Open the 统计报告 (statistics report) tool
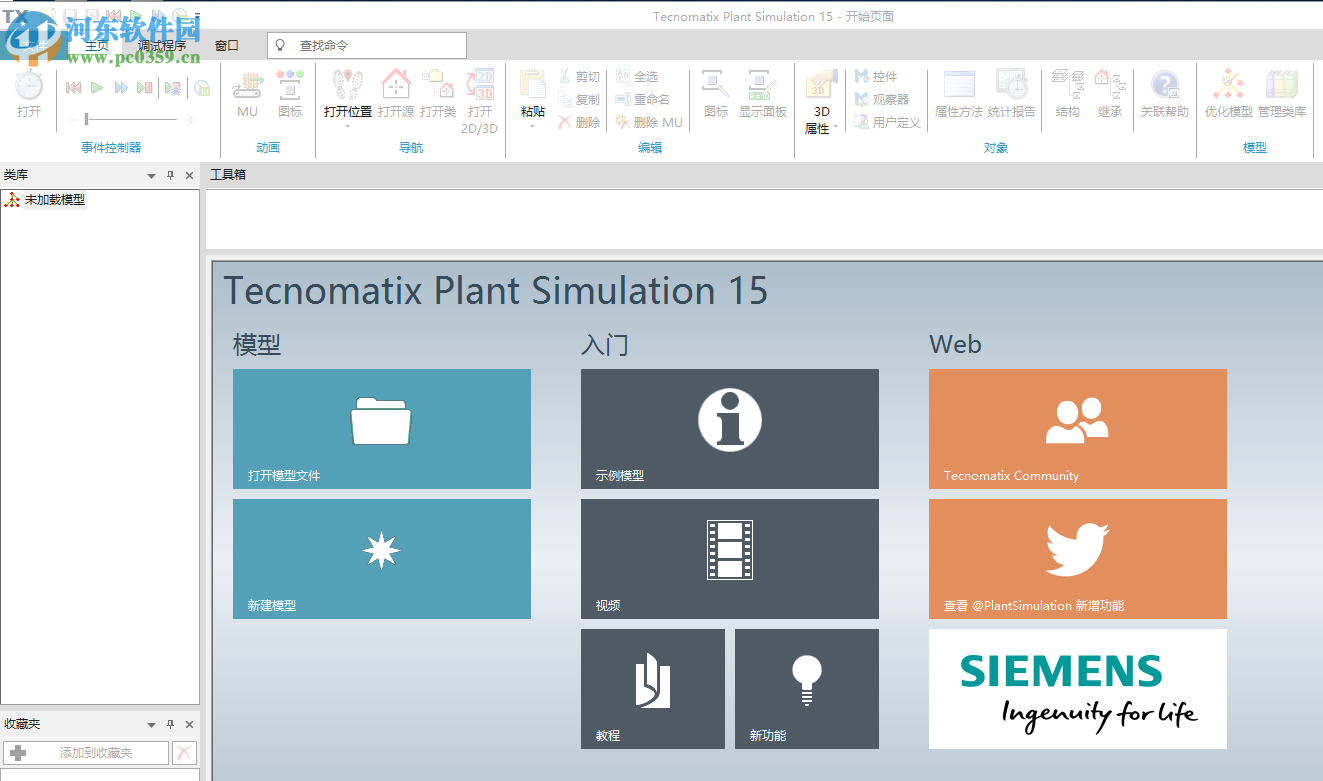Screen dimensions: 1323x781 1013,95
